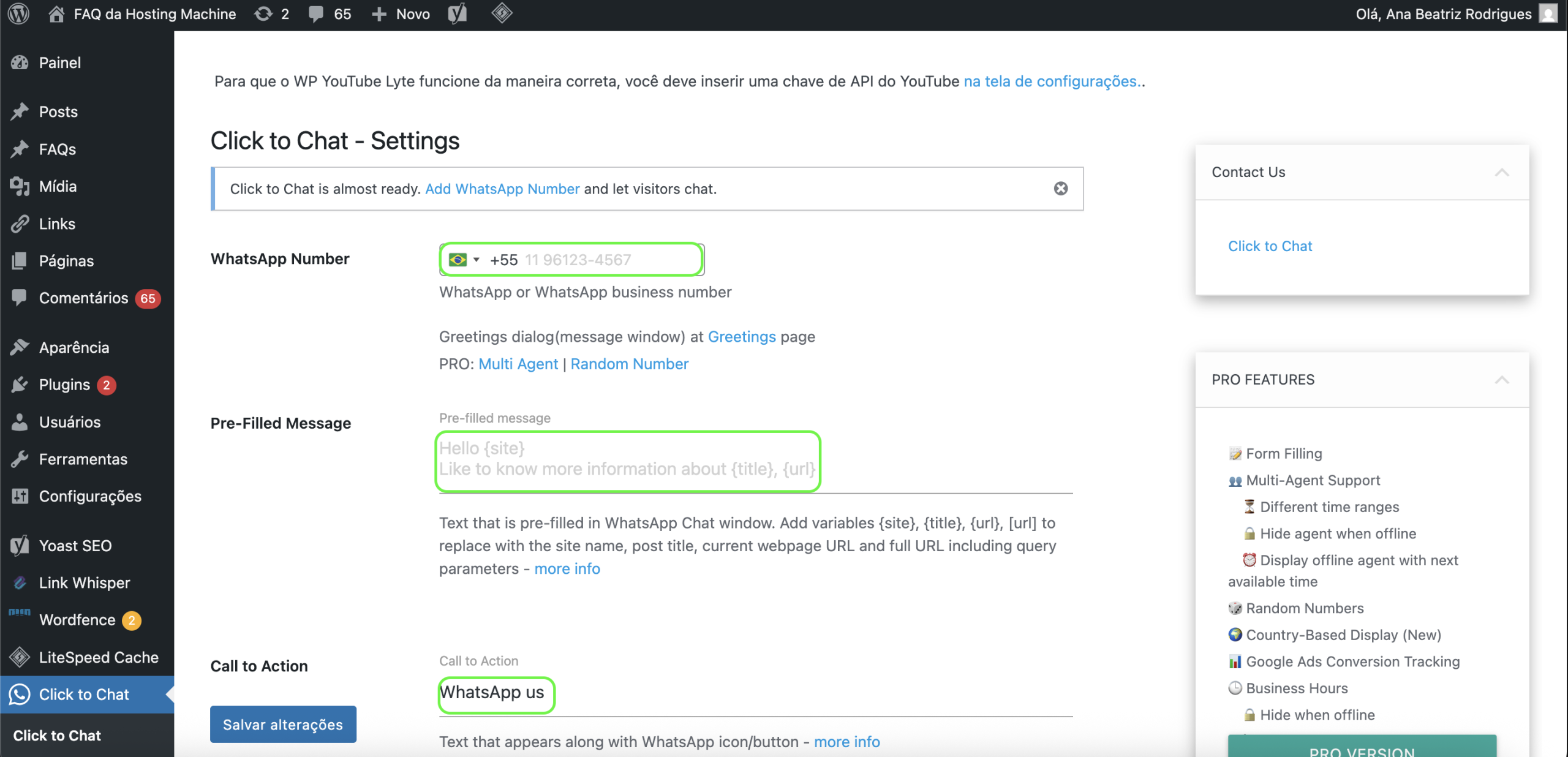This screenshot has width=1568, height=757.
Task: Click Olá, Ana Beatriz Rodrigues account menu
Action: (1457, 13)
